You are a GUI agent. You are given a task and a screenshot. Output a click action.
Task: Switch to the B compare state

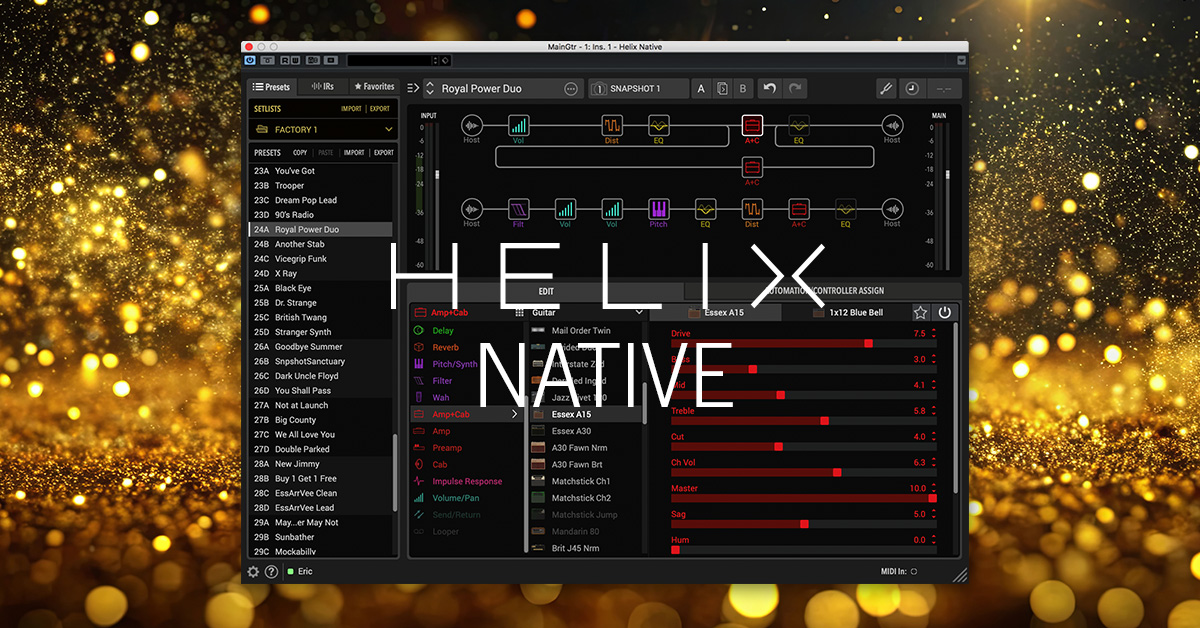[742, 89]
